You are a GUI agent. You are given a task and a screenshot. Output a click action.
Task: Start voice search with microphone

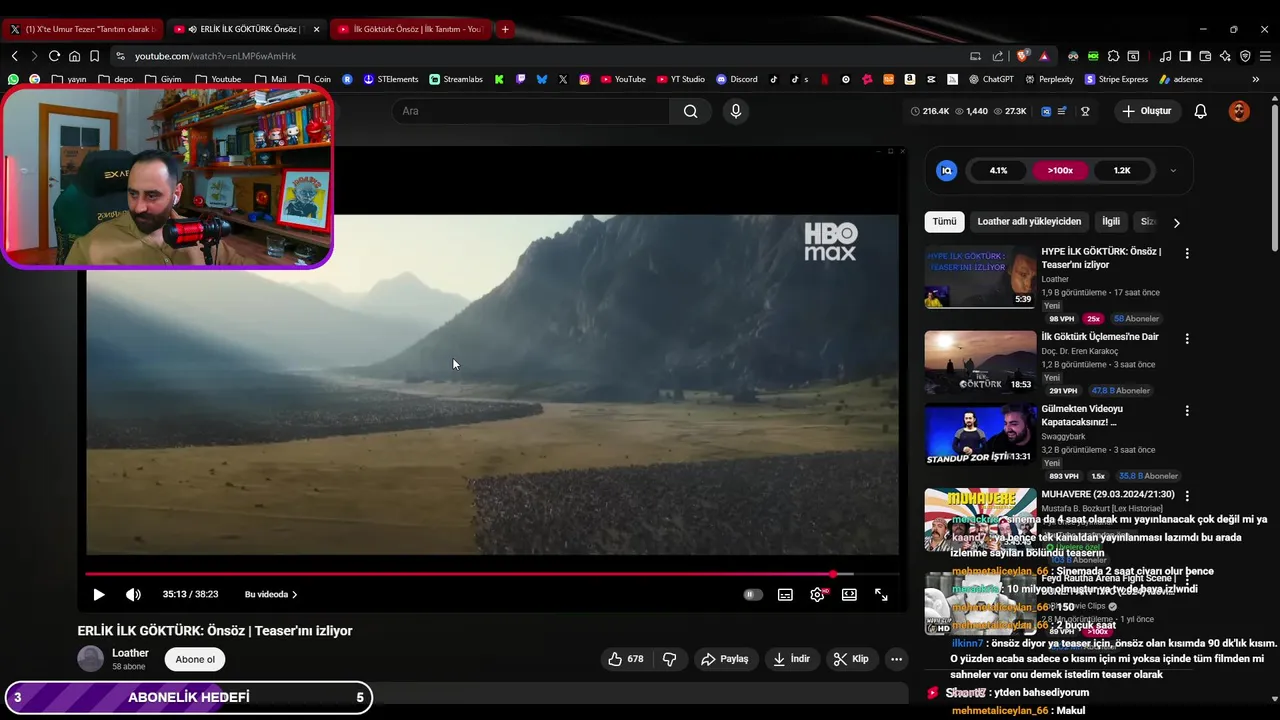coord(736,111)
